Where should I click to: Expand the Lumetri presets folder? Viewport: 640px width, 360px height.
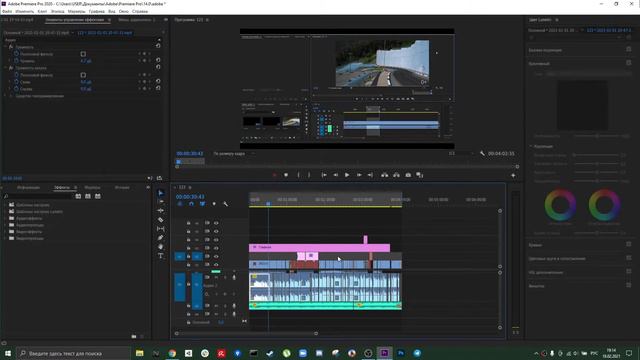pyautogui.click(x=5, y=211)
